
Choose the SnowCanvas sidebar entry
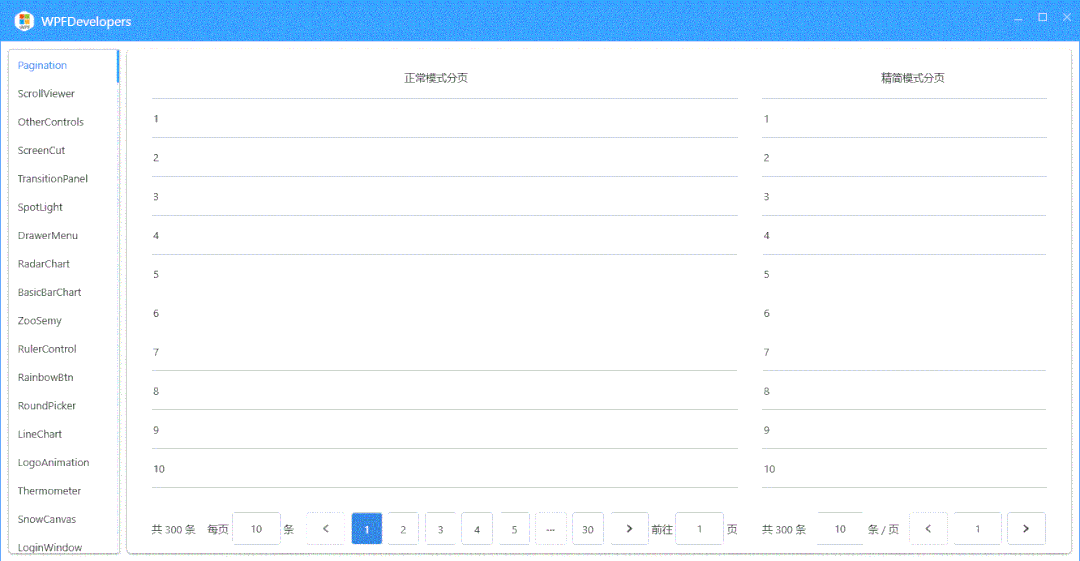point(46,519)
